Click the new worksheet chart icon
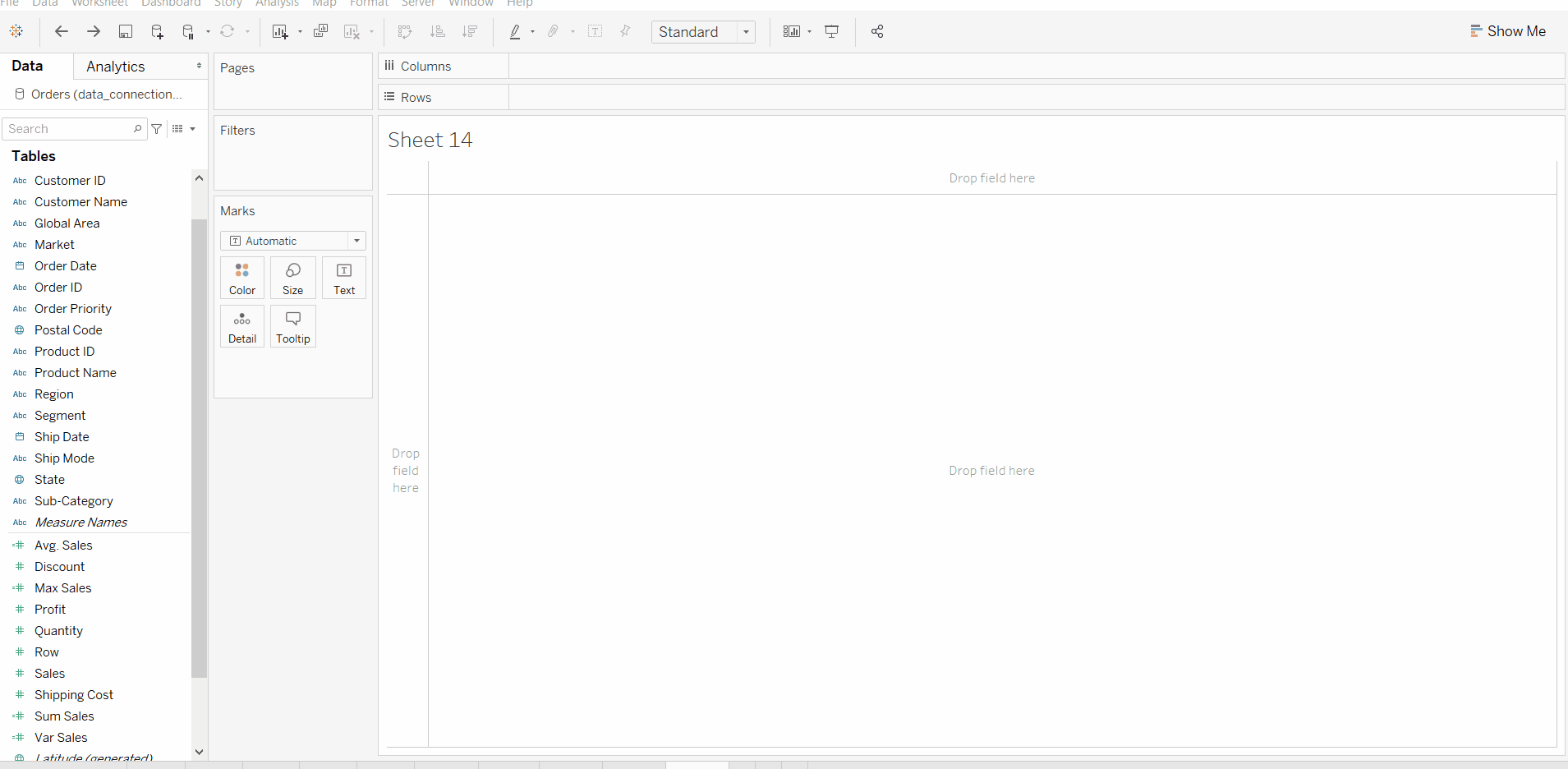The image size is (1568, 769). click(x=280, y=31)
